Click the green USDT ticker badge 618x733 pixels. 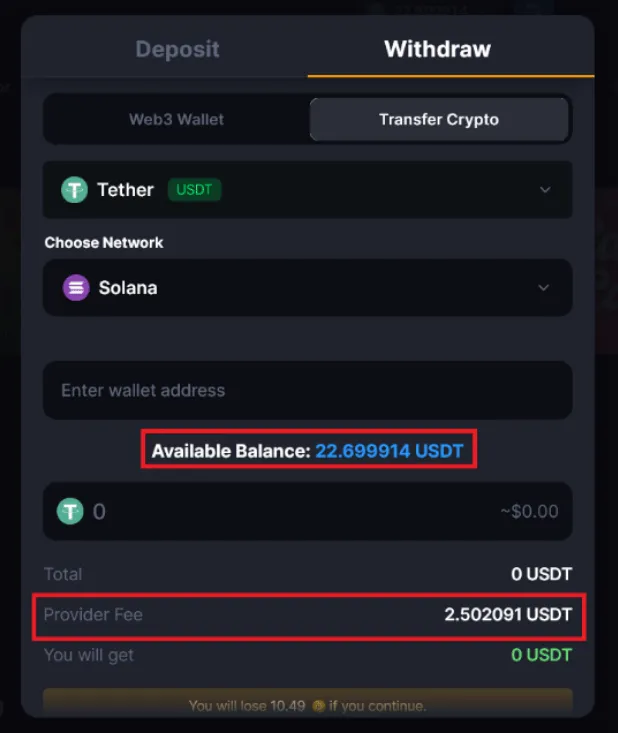[194, 189]
